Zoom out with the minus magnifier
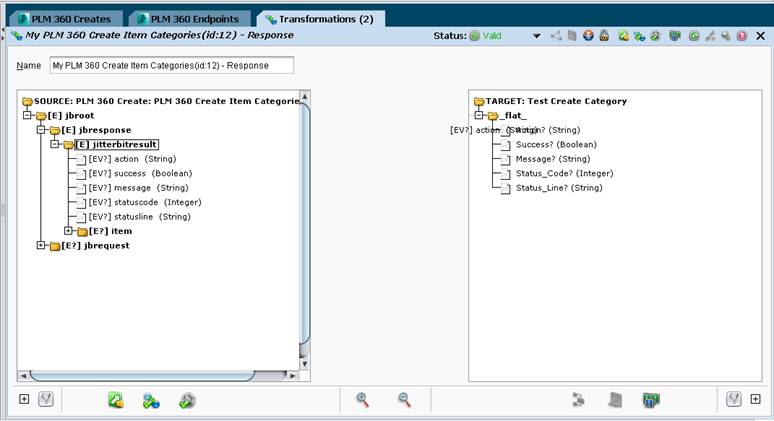The height and width of the screenshot is (421, 774). [404, 400]
